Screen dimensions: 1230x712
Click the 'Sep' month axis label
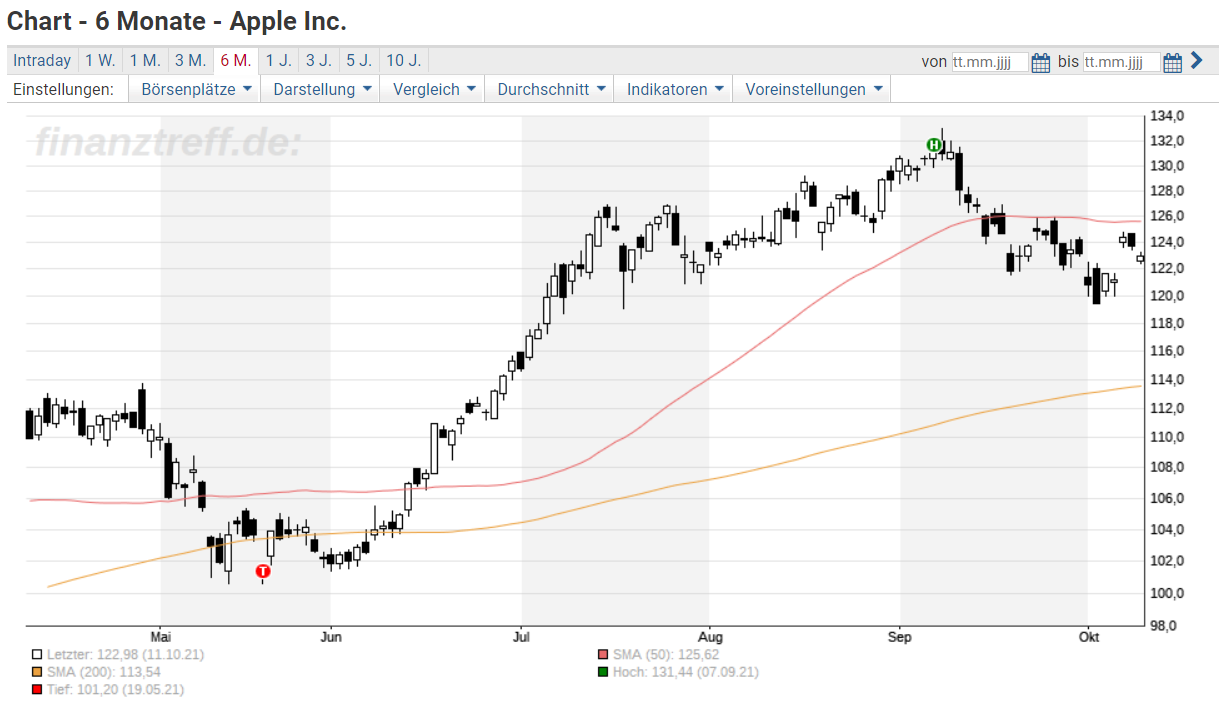point(900,636)
